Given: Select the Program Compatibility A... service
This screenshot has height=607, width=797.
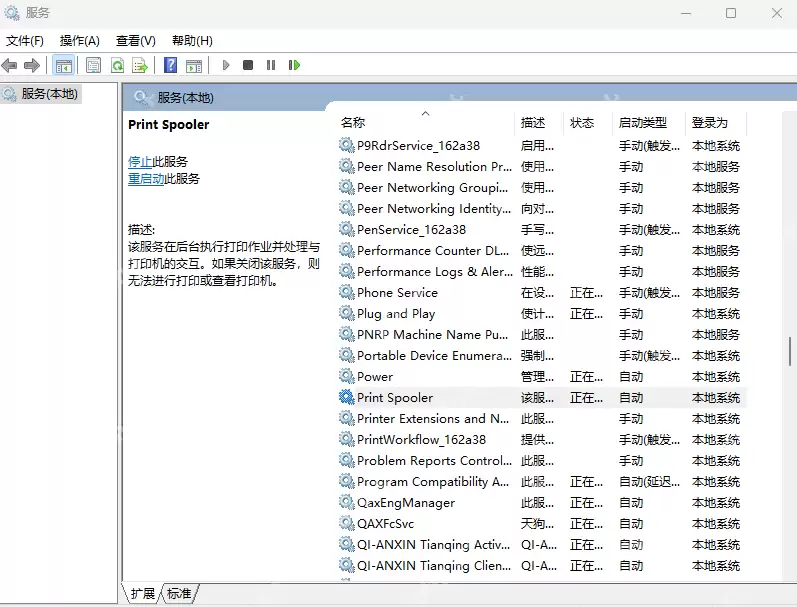Looking at the screenshot, I should click(542, 481).
